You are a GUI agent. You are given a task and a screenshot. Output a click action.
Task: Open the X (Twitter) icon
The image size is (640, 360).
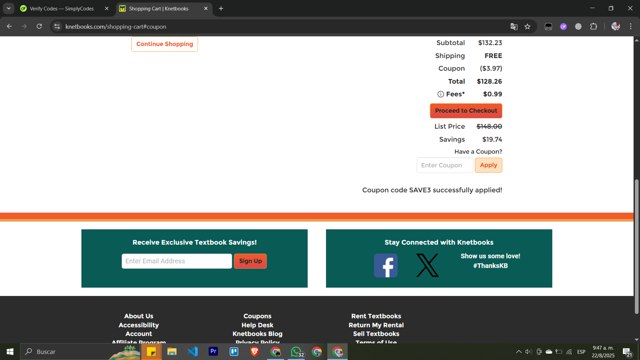427,265
